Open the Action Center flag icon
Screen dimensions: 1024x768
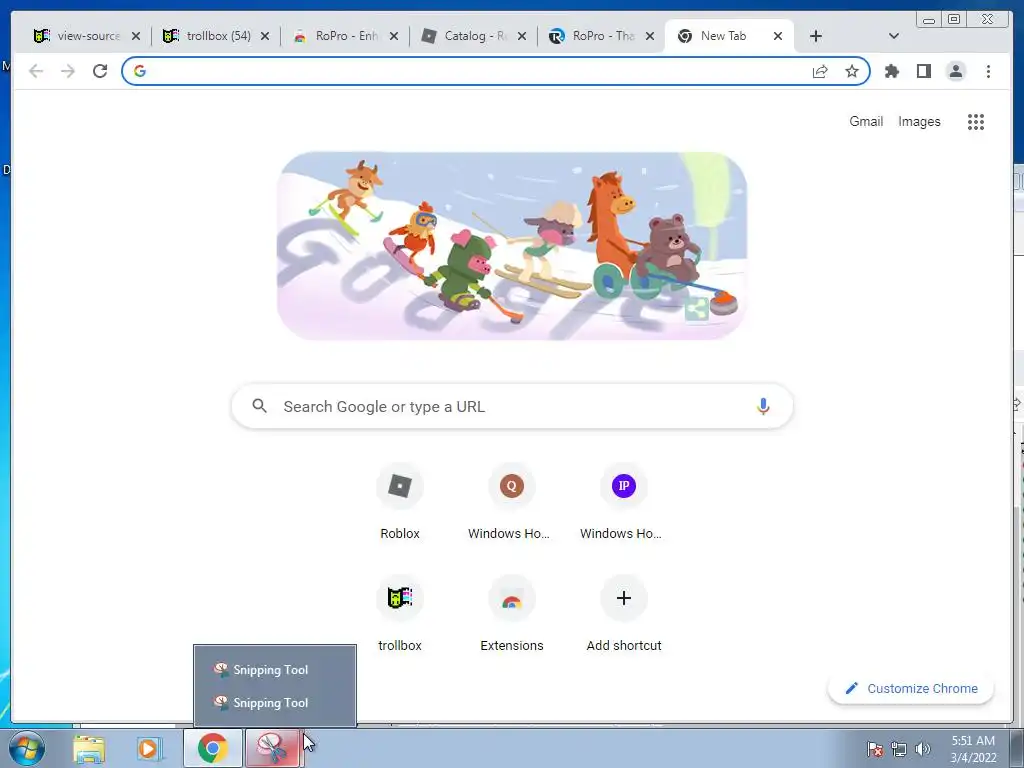click(x=875, y=749)
